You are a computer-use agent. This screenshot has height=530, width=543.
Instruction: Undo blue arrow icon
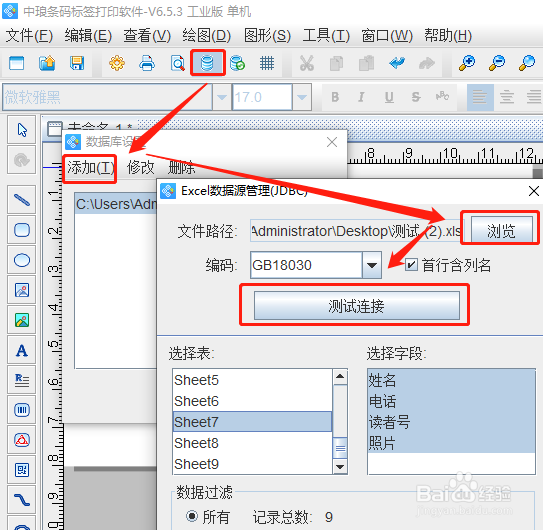point(397,63)
